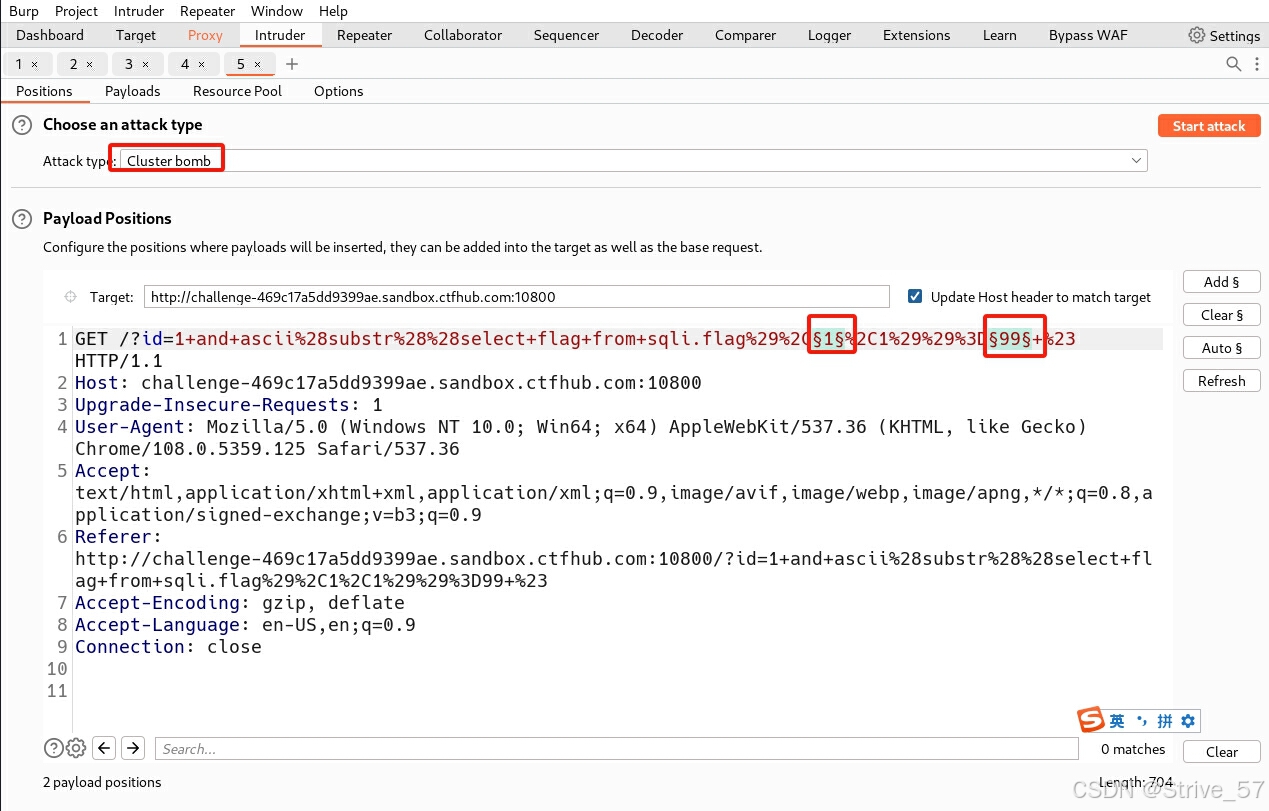
Task: Click the Host header line in request
Action: pyautogui.click(x=388, y=383)
